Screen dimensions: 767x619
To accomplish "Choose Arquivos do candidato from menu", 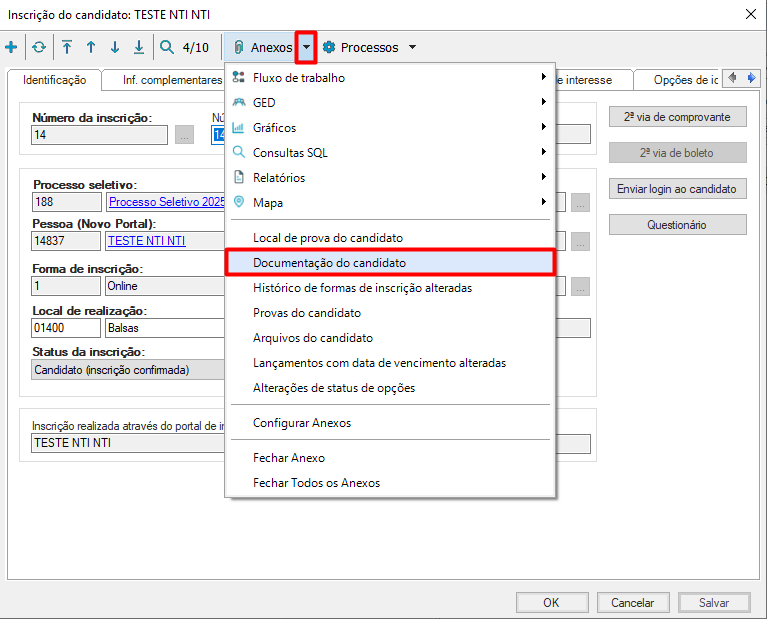I will pos(313,338).
